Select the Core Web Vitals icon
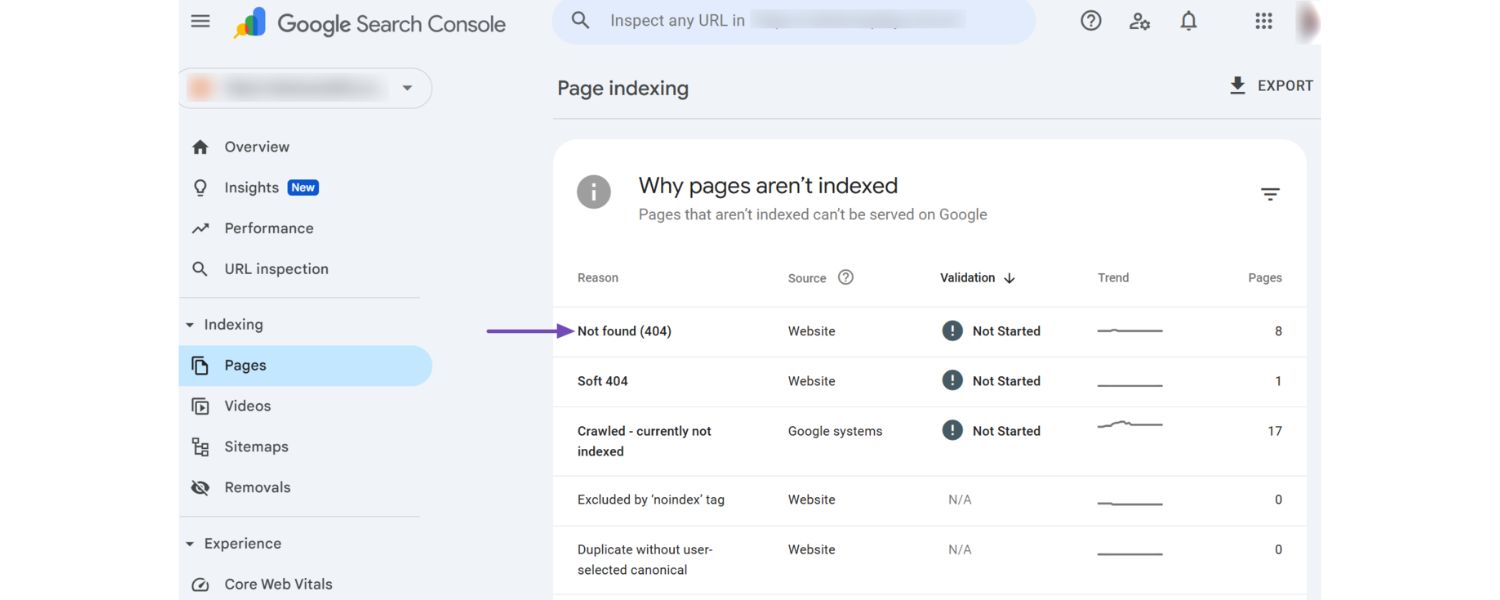Screen dimensions: 1500x600 (200, 584)
